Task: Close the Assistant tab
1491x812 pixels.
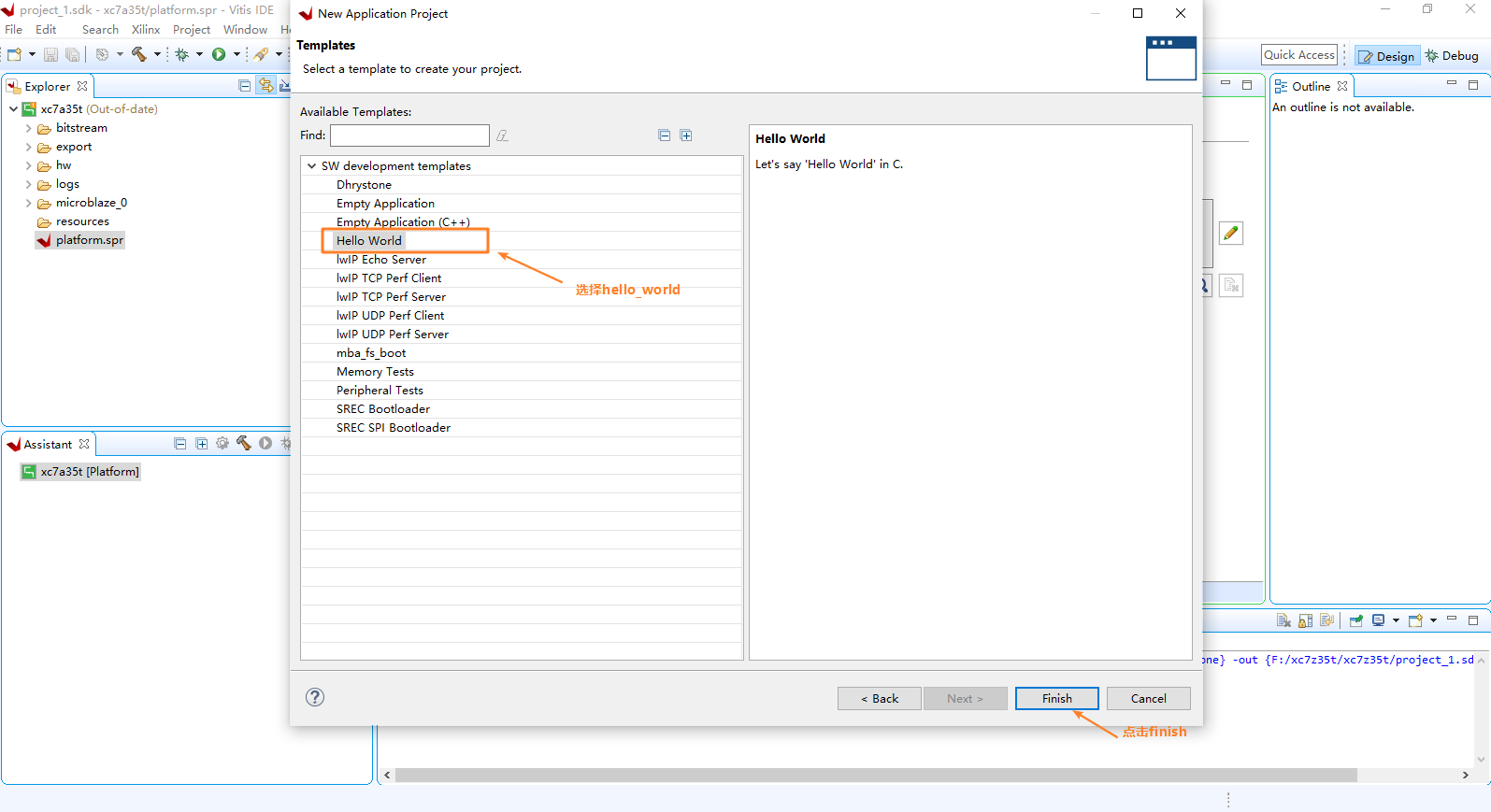Action: (84, 444)
